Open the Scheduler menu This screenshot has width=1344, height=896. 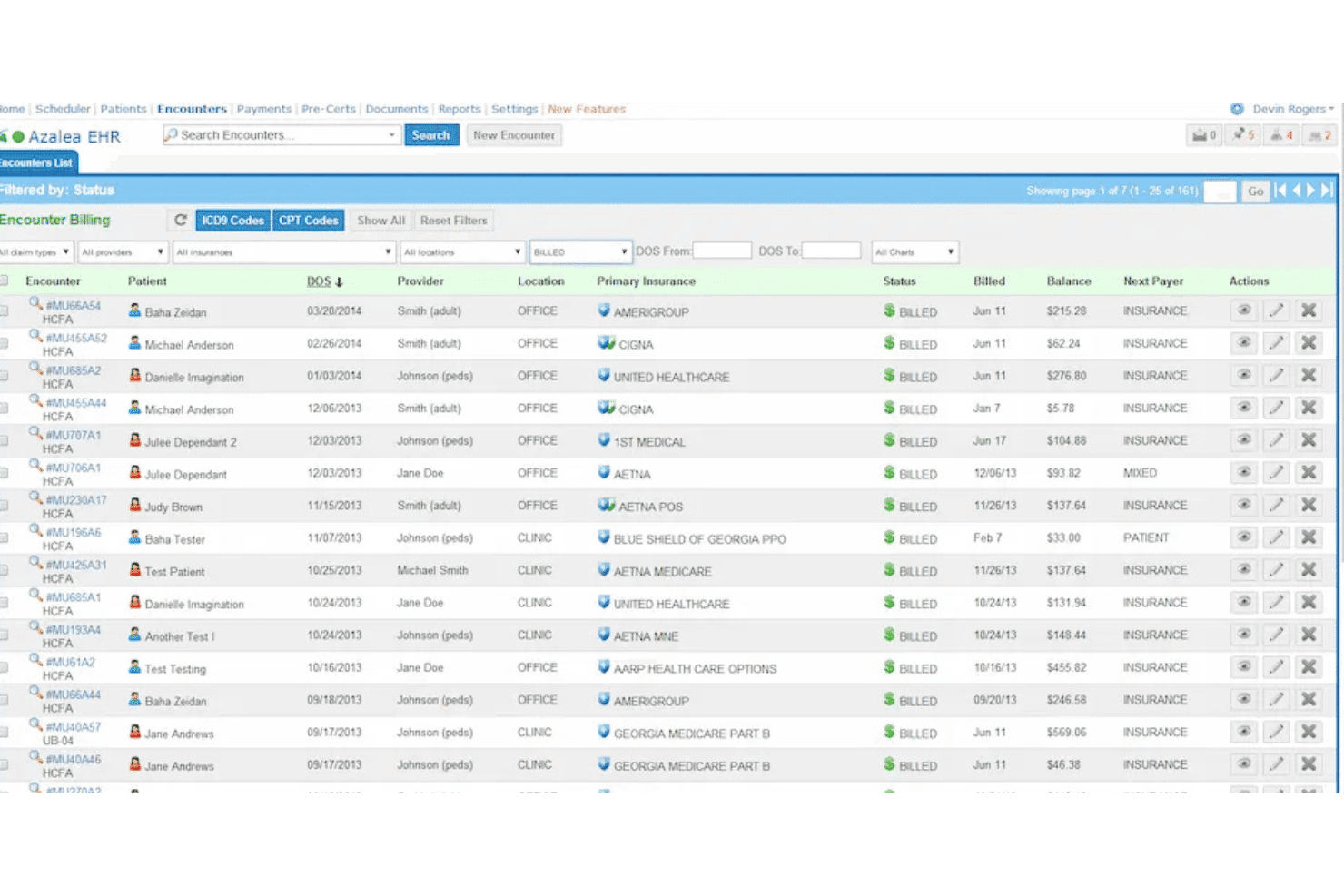[x=63, y=109]
